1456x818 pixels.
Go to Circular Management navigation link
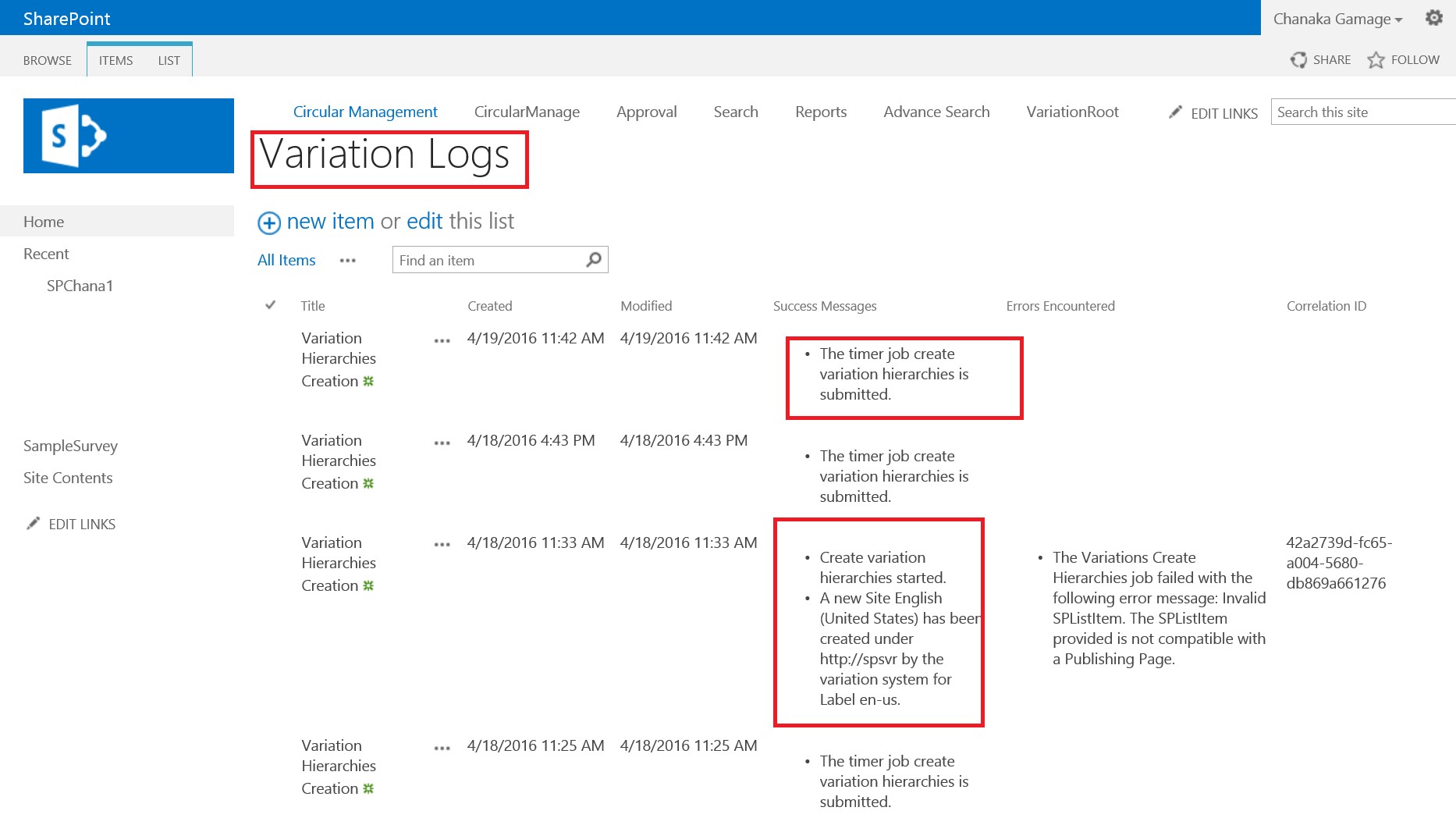(x=365, y=112)
